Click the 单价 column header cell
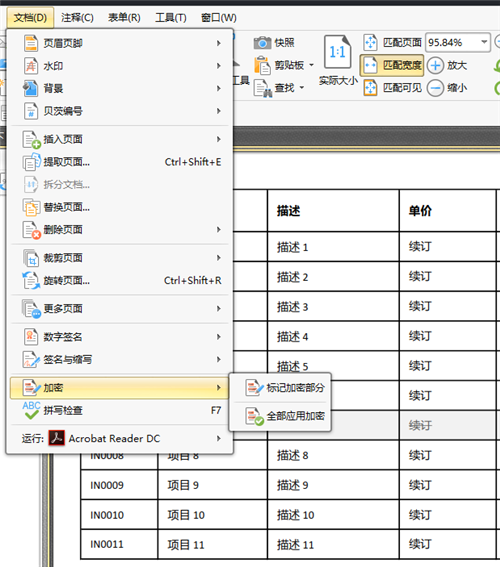This screenshot has height=567, width=500. click(x=448, y=210)
